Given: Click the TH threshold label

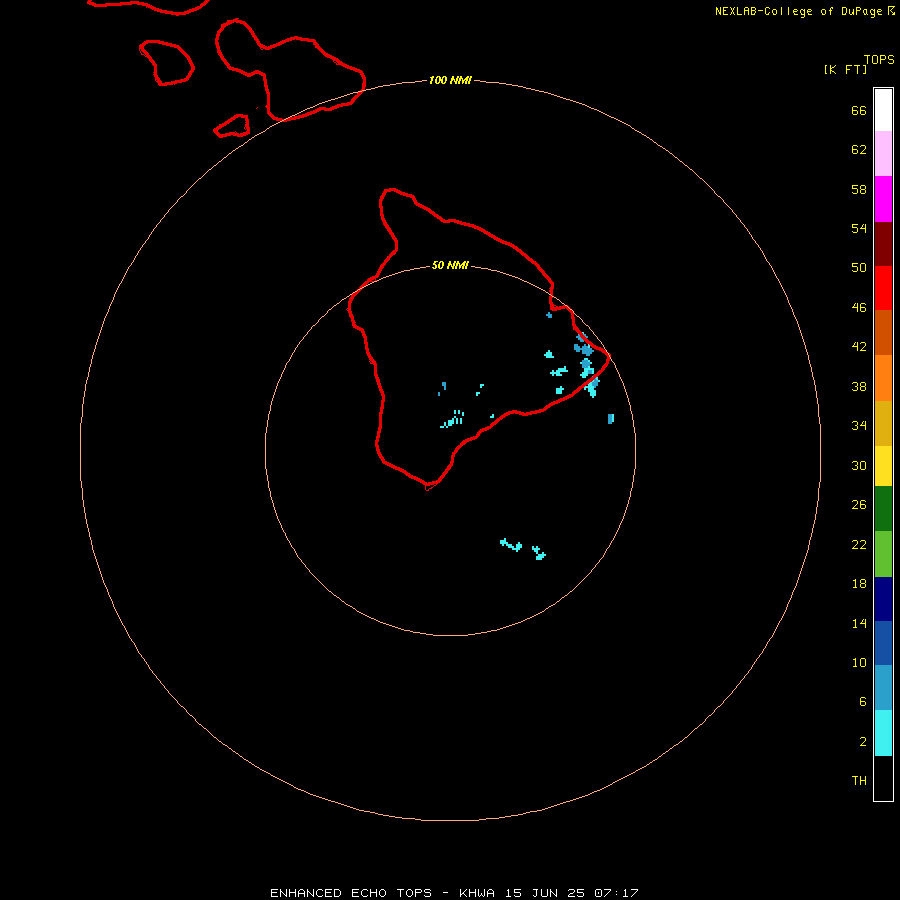Looking at the screenshot, I should pyautogui.click(x=859, y=781).
